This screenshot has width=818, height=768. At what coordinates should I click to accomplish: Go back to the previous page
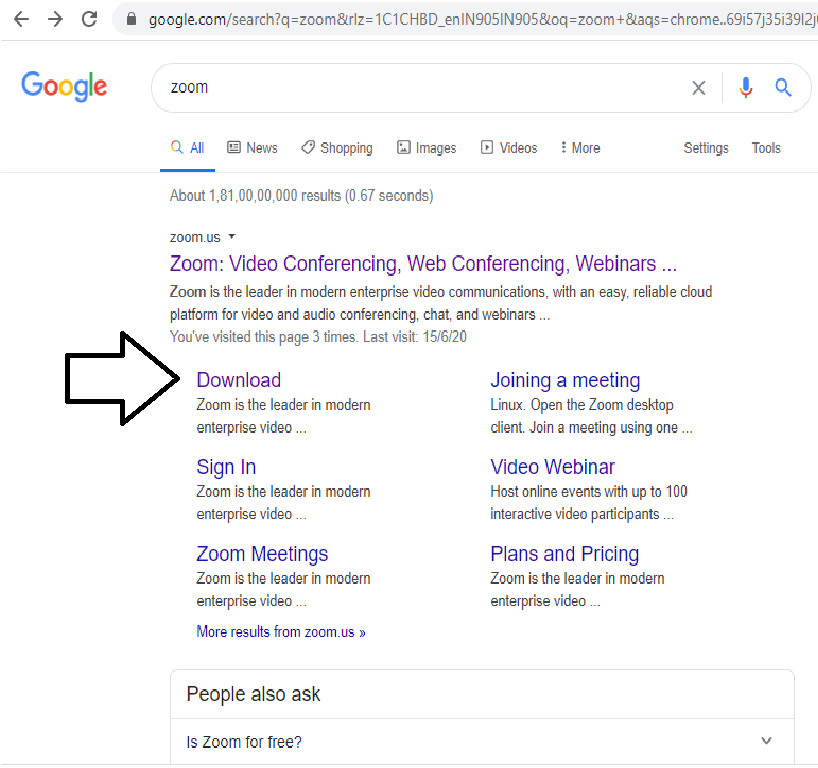[x=21, y=19]
